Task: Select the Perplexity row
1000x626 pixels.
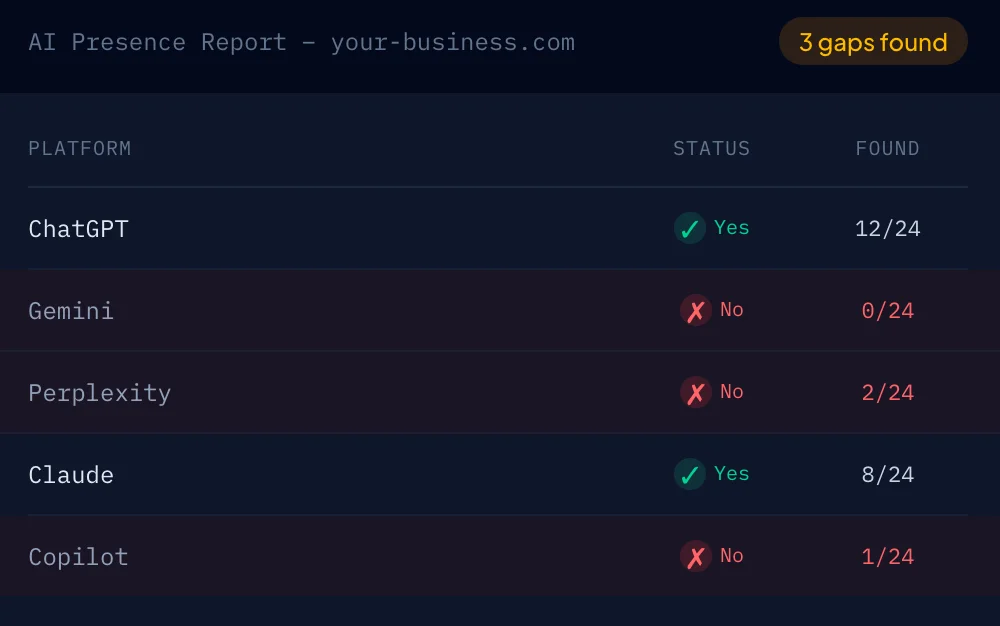Action: (x=400, y=392)
